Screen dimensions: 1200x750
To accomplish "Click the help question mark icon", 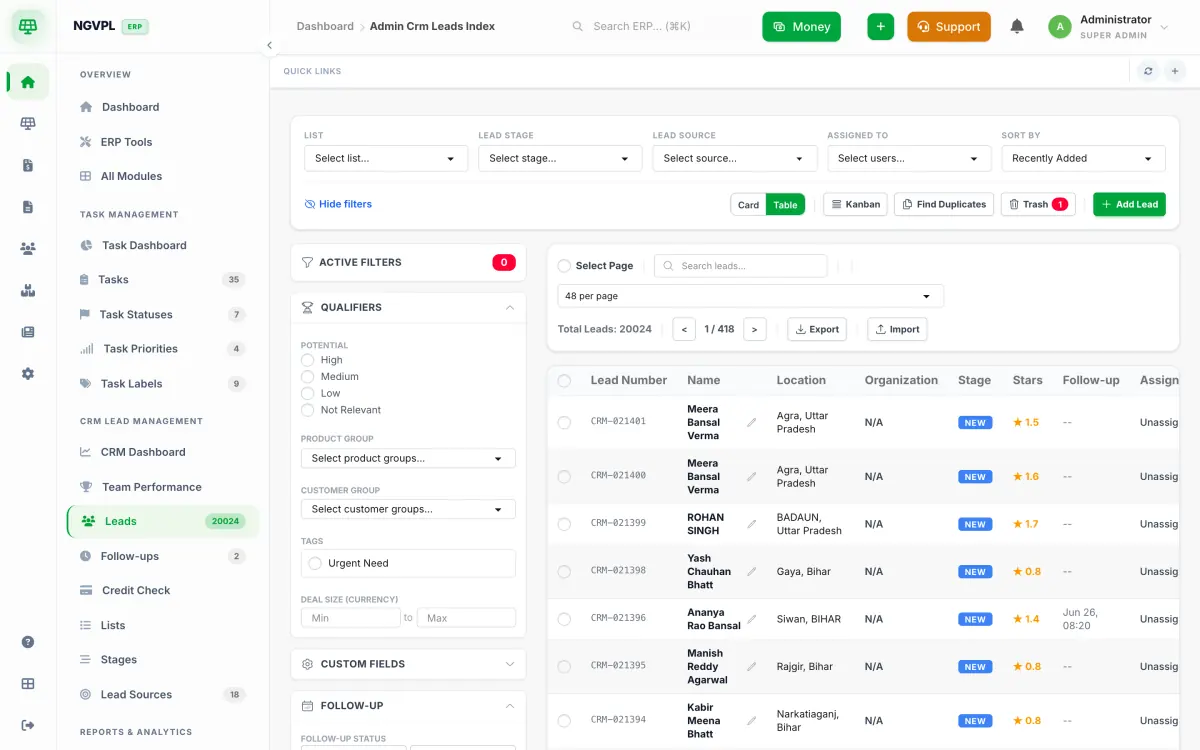I will coord(28,642).
